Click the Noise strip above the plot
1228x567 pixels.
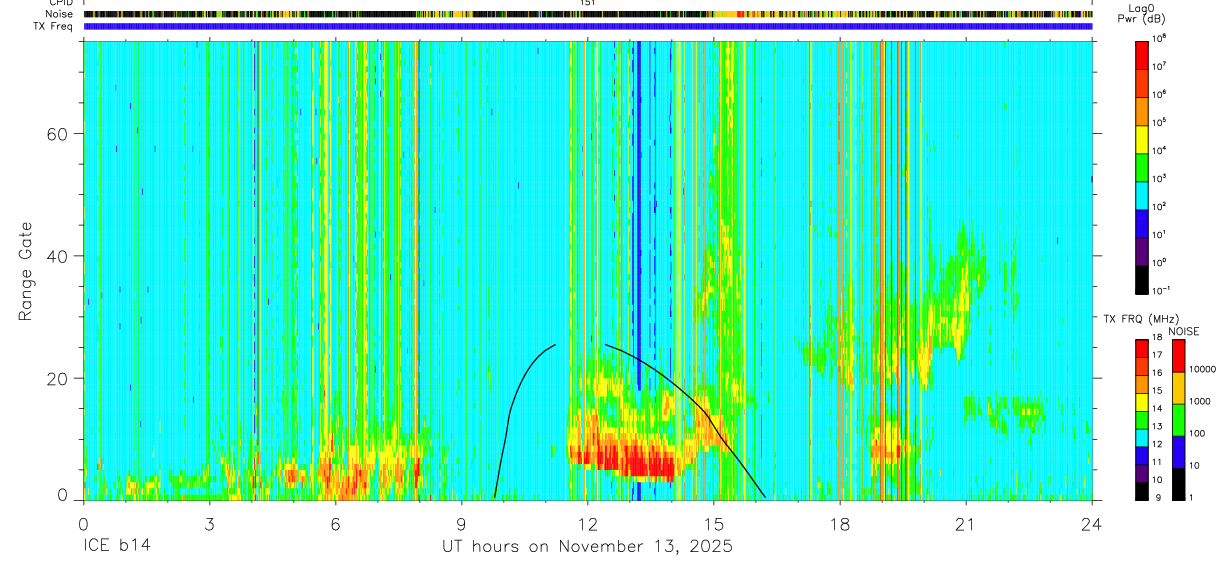tap(588, 15)
